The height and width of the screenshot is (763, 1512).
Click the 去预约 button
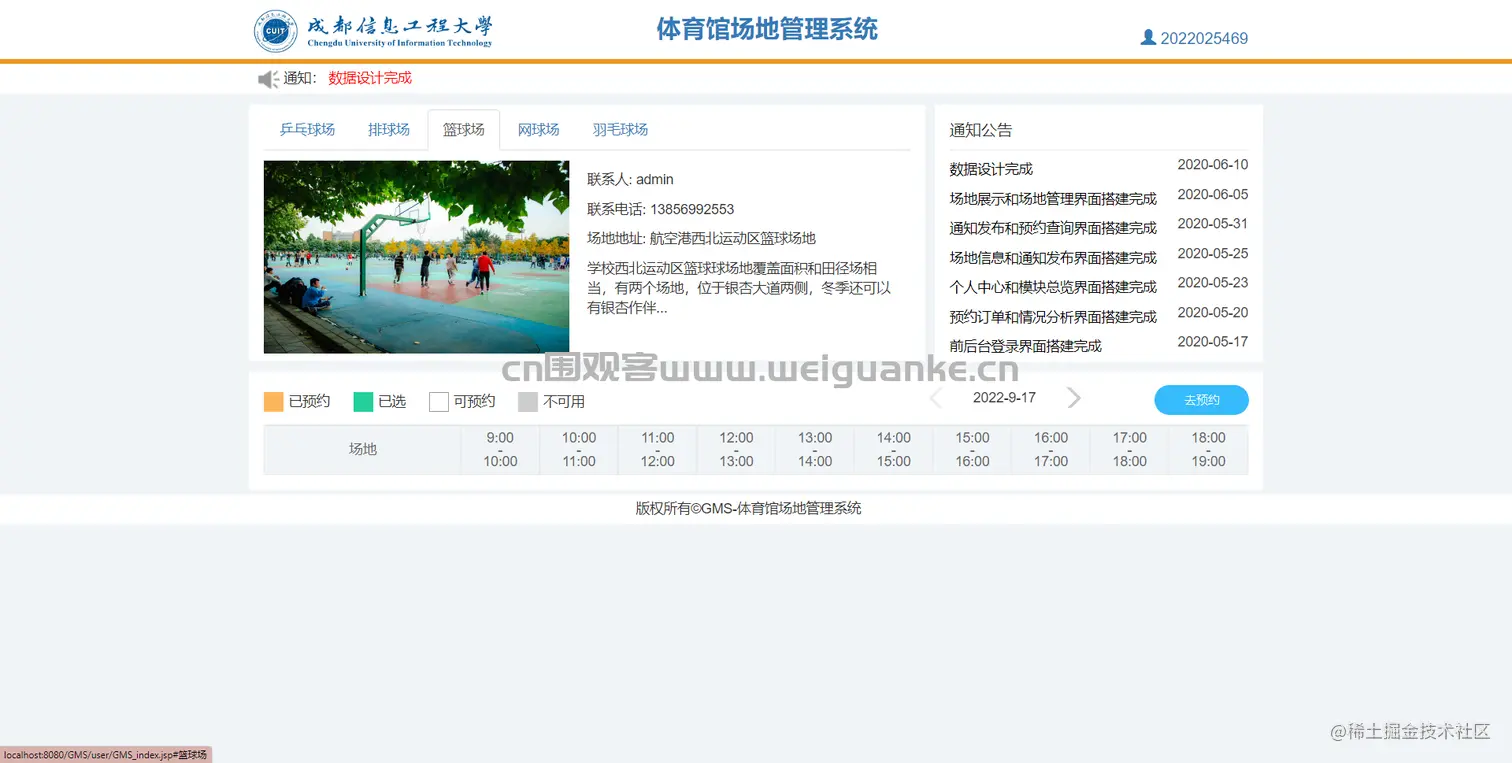(1201, 400)
